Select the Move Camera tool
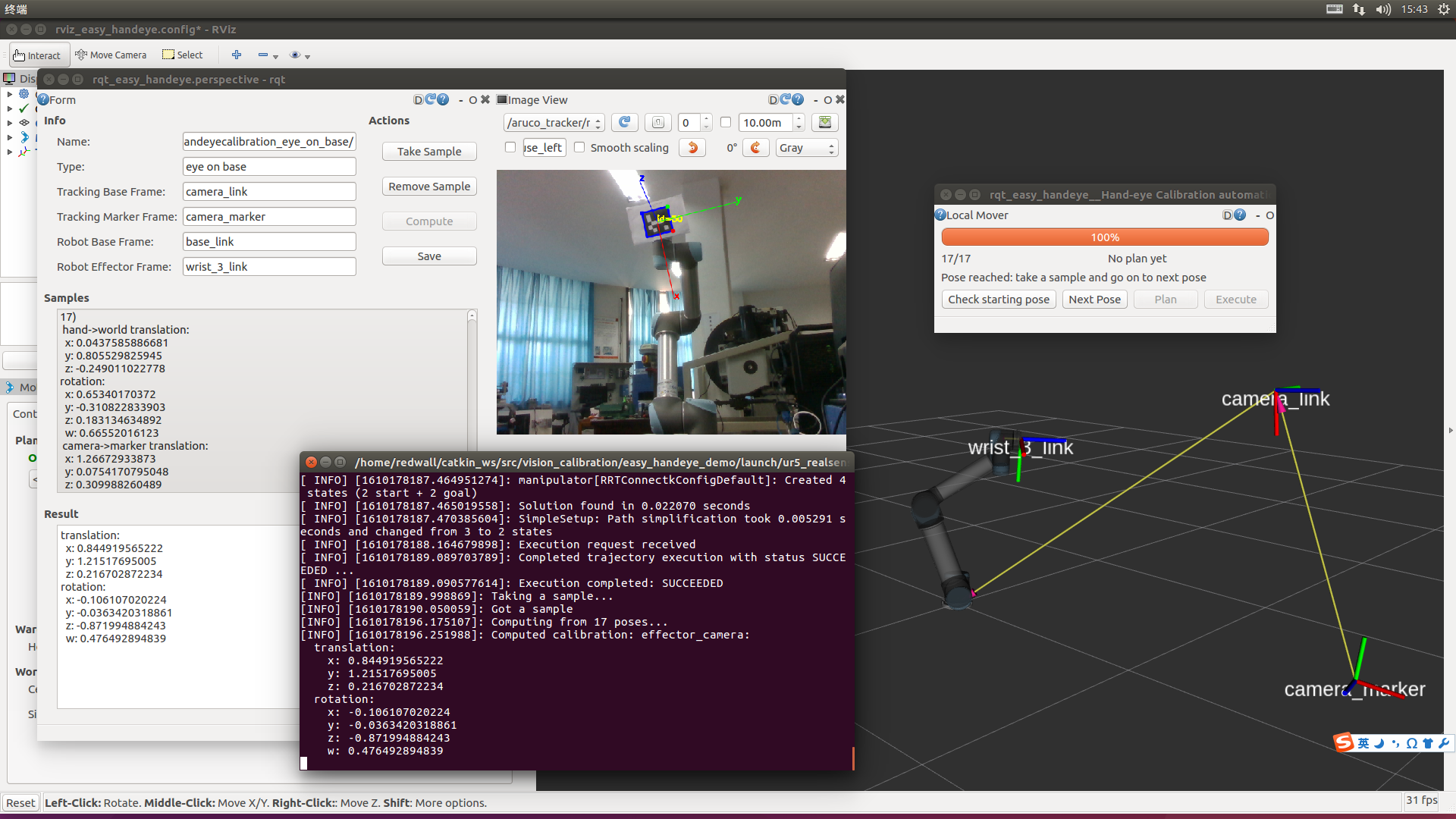This screenshot has width=1456, height=819. coord(111,55)
